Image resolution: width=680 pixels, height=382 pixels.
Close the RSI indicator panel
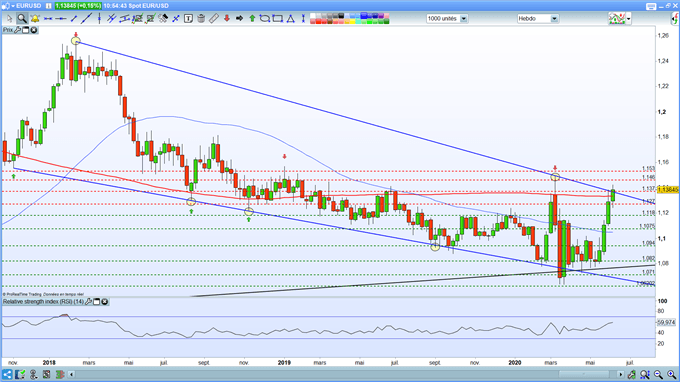105,301
